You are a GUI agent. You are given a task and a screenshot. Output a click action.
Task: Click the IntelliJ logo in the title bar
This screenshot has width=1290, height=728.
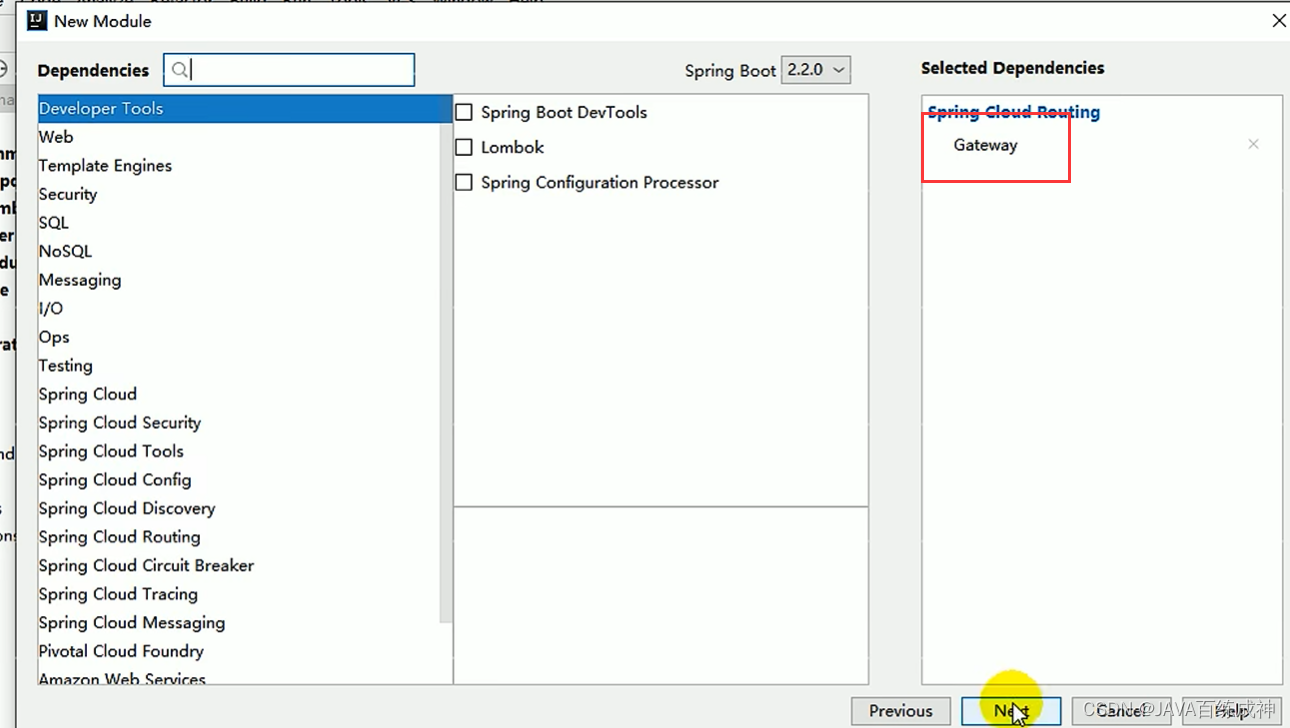[37, 20]
